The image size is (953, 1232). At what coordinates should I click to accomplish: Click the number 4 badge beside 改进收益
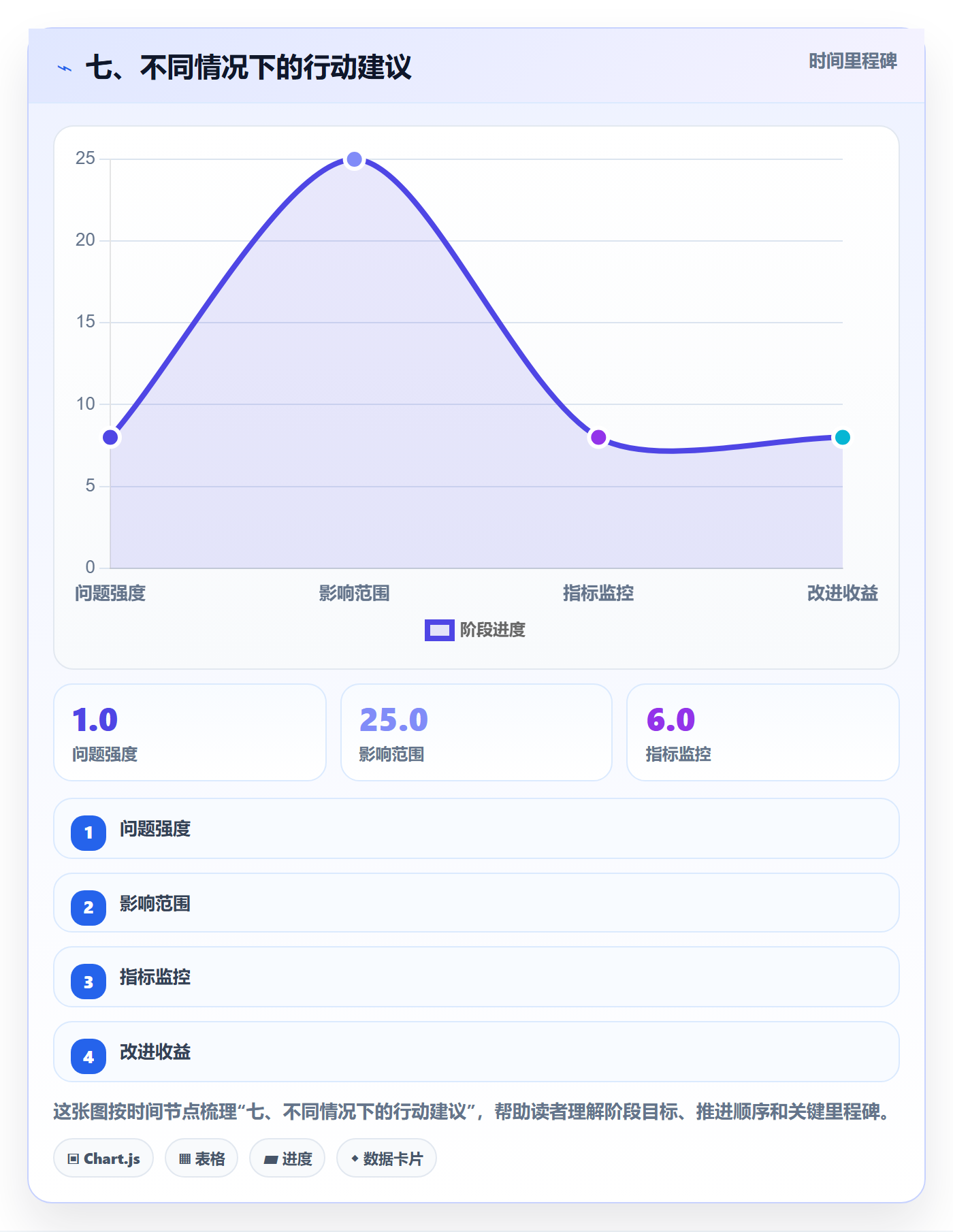pos(88,1056)
